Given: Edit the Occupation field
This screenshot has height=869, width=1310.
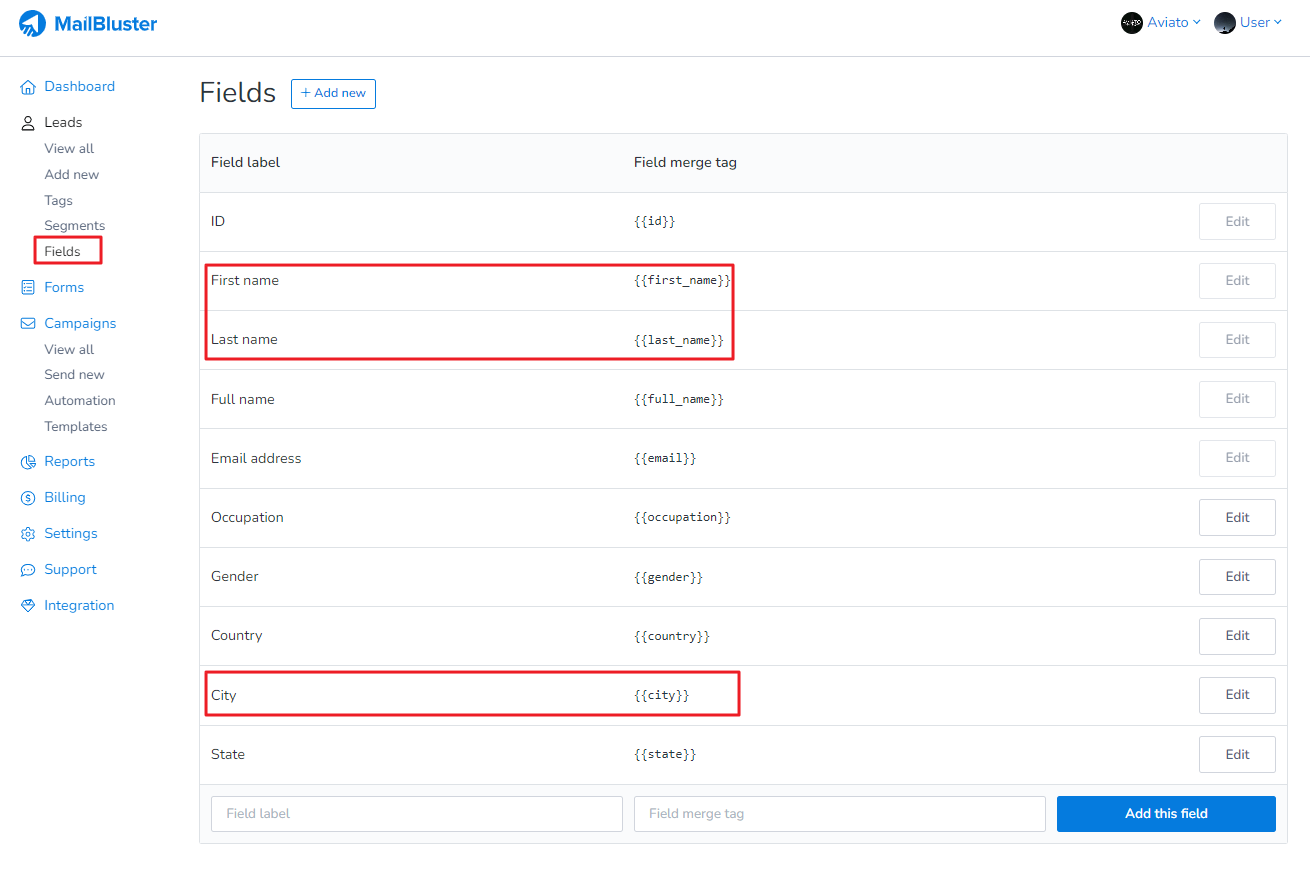Looking at the screenshot, I should (1237, 518).
